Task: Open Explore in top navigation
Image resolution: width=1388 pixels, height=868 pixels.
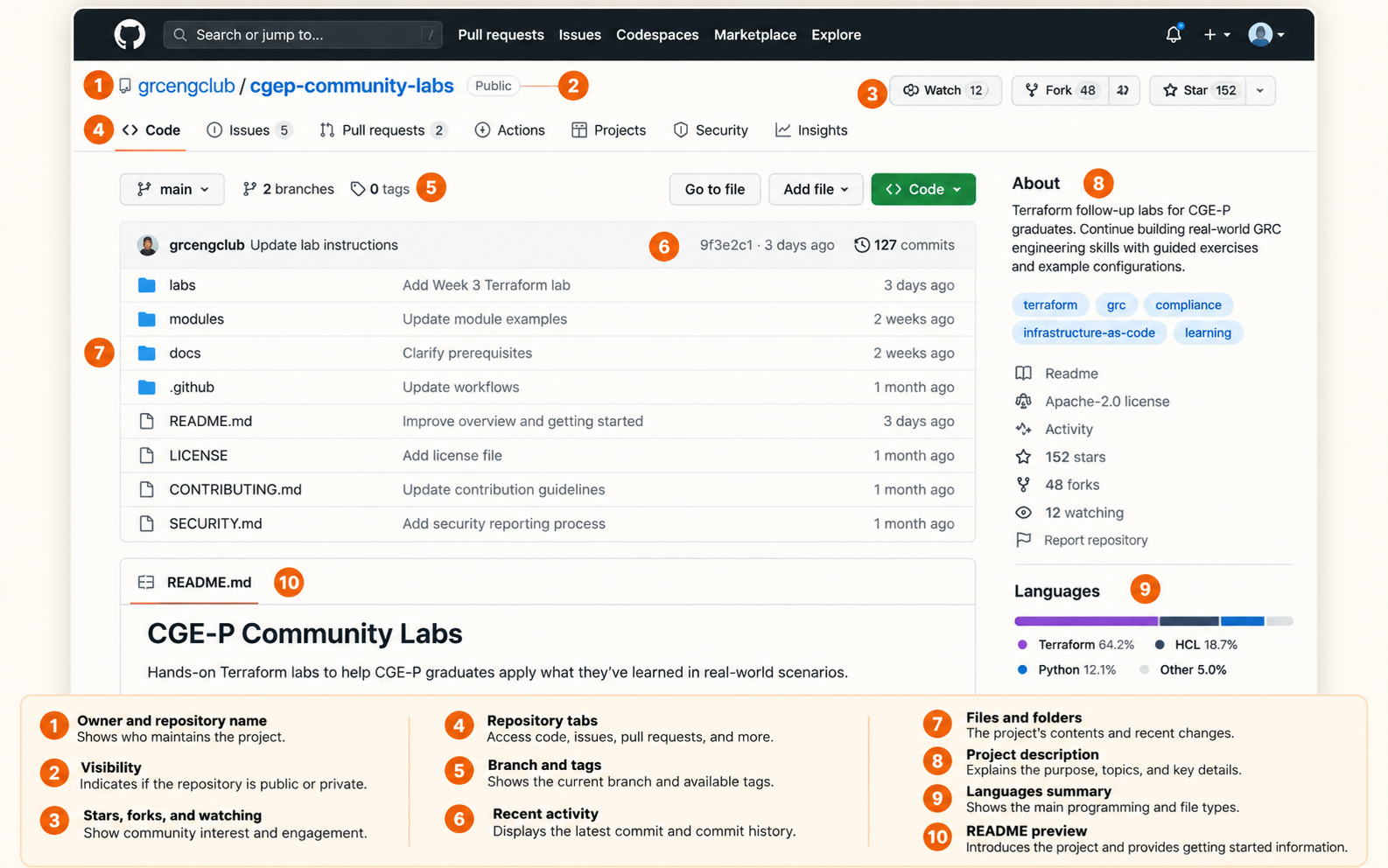Action: click(836, 35)
